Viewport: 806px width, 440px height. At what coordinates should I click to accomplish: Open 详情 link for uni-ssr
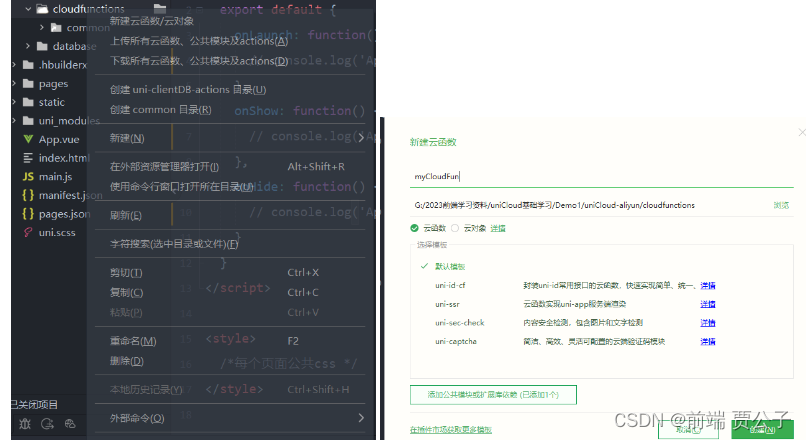708,304
